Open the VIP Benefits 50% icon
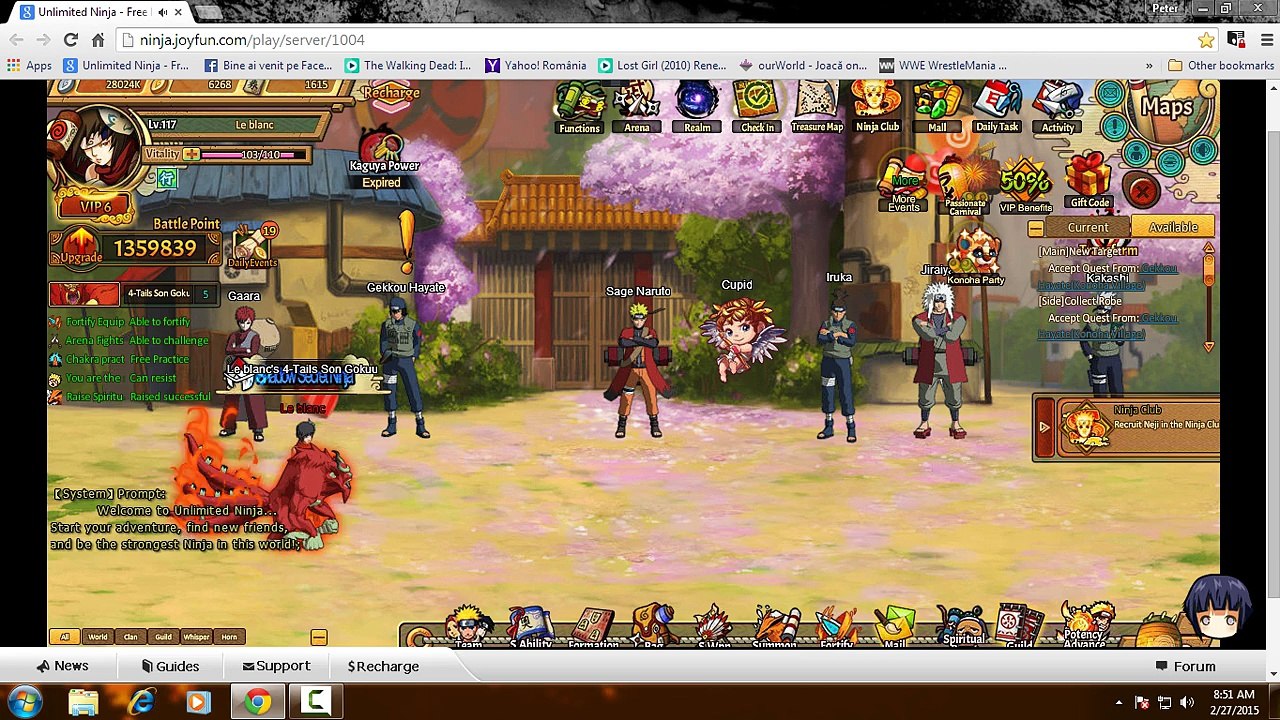The image size is (1280, 720). pos(1026,186)
